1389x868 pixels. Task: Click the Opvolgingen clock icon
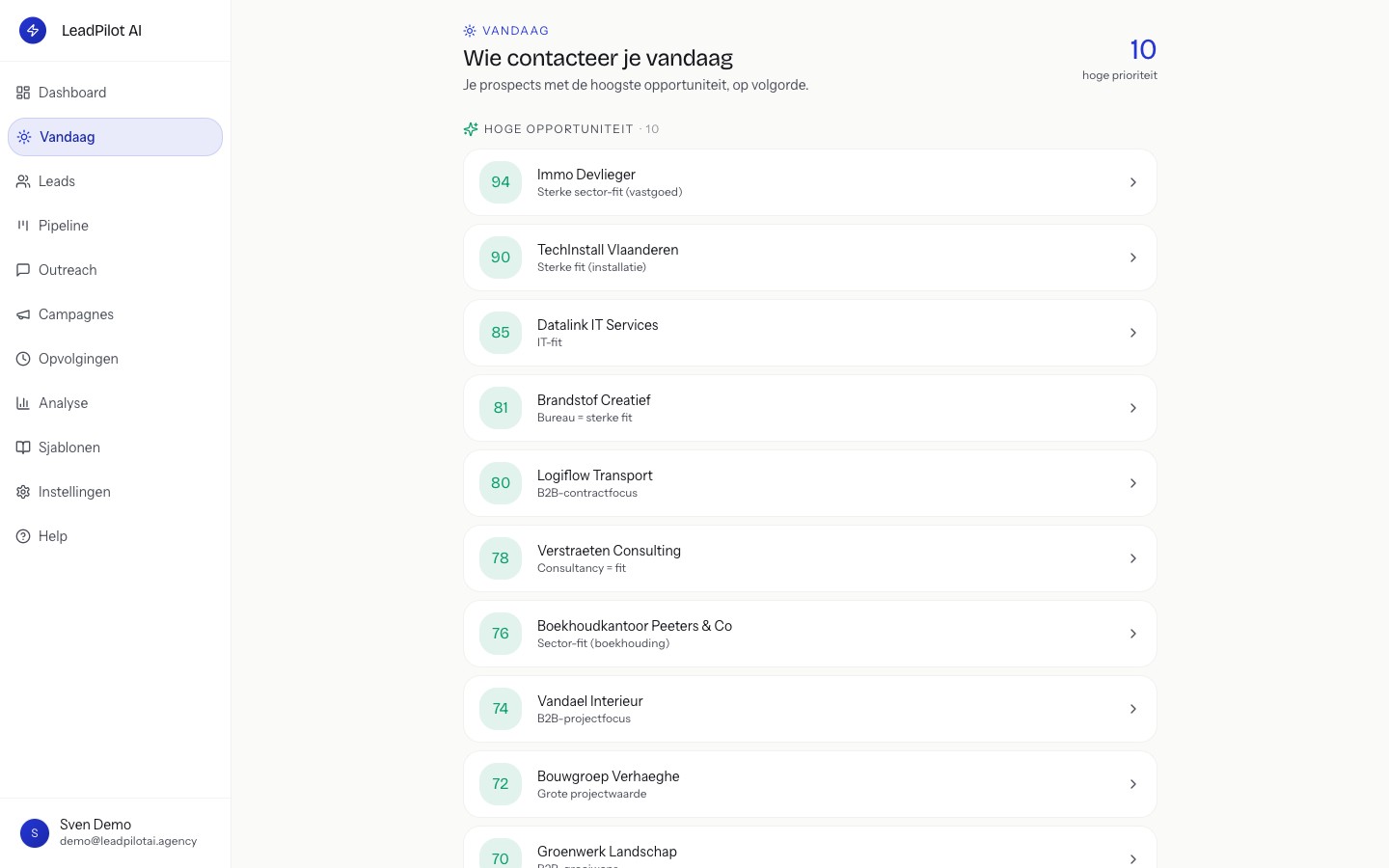click(x=23, y=359)
